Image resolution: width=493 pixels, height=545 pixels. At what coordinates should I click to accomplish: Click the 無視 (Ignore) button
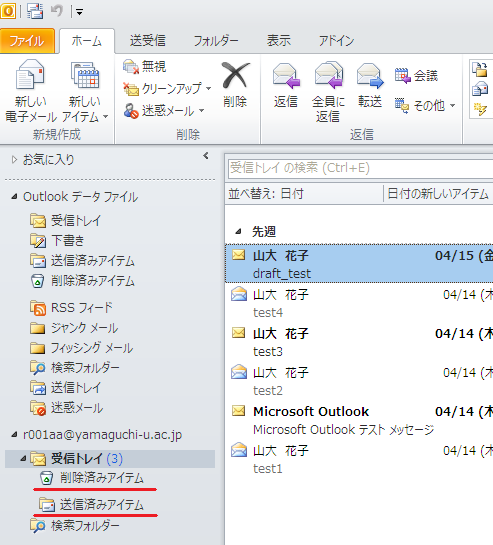pyautogui.click(x=145, y=66)
